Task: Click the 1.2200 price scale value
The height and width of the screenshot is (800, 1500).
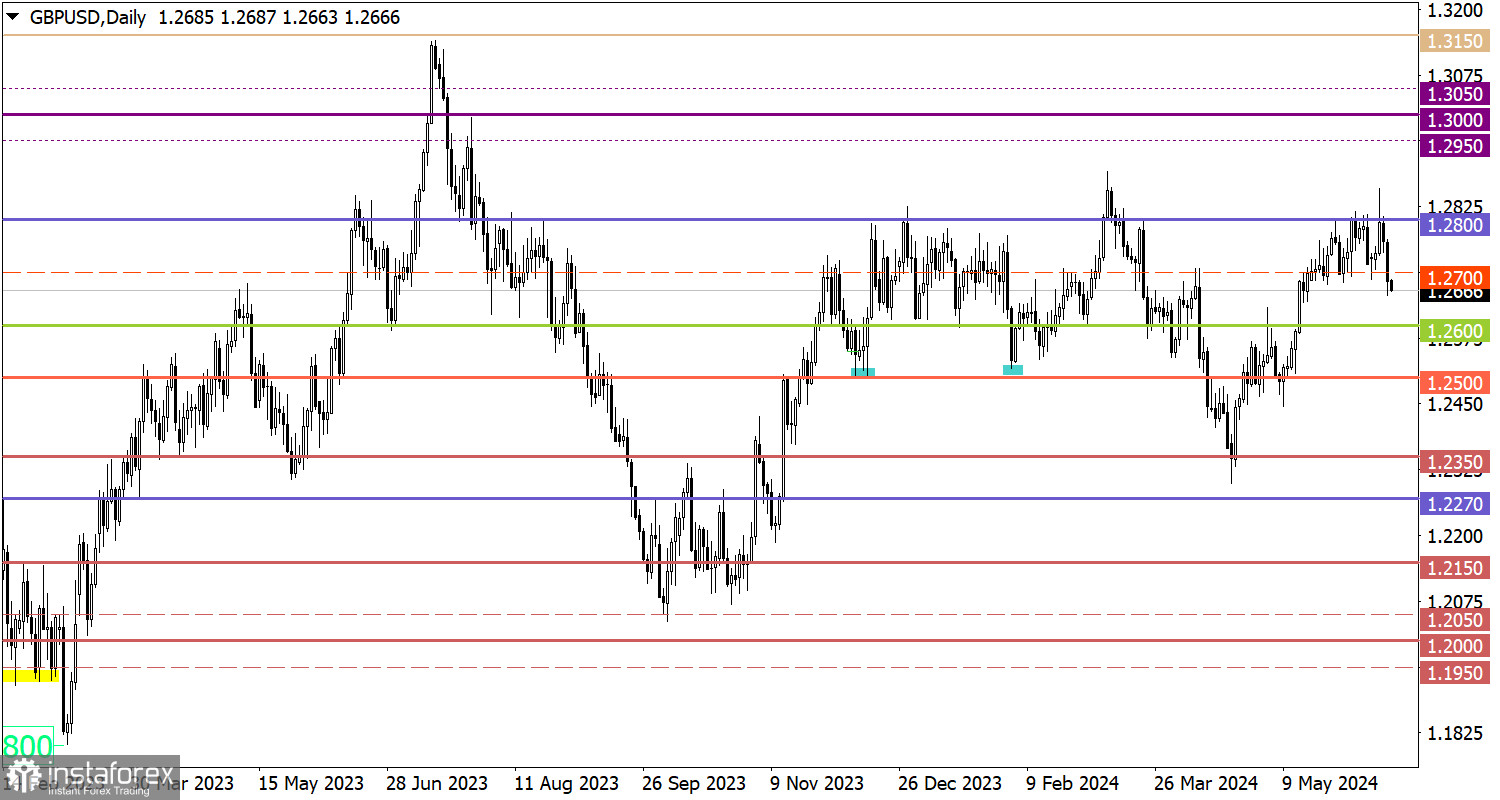Action: tap(1455, 536)
